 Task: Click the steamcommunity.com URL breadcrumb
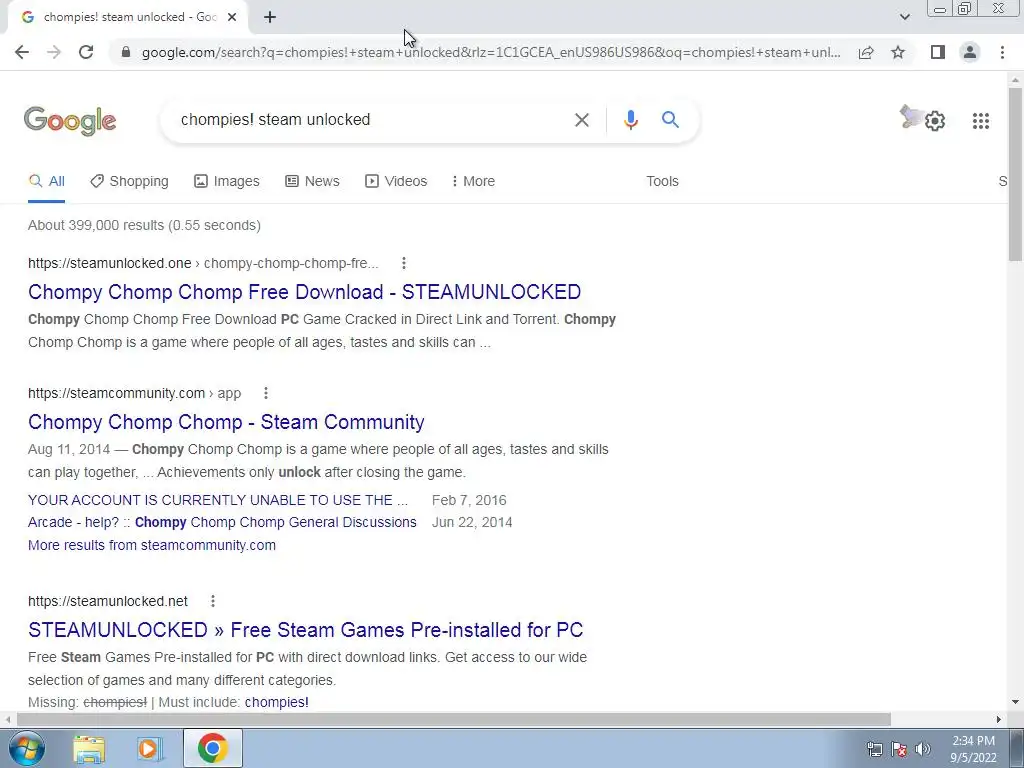click(x=135, y=393)
